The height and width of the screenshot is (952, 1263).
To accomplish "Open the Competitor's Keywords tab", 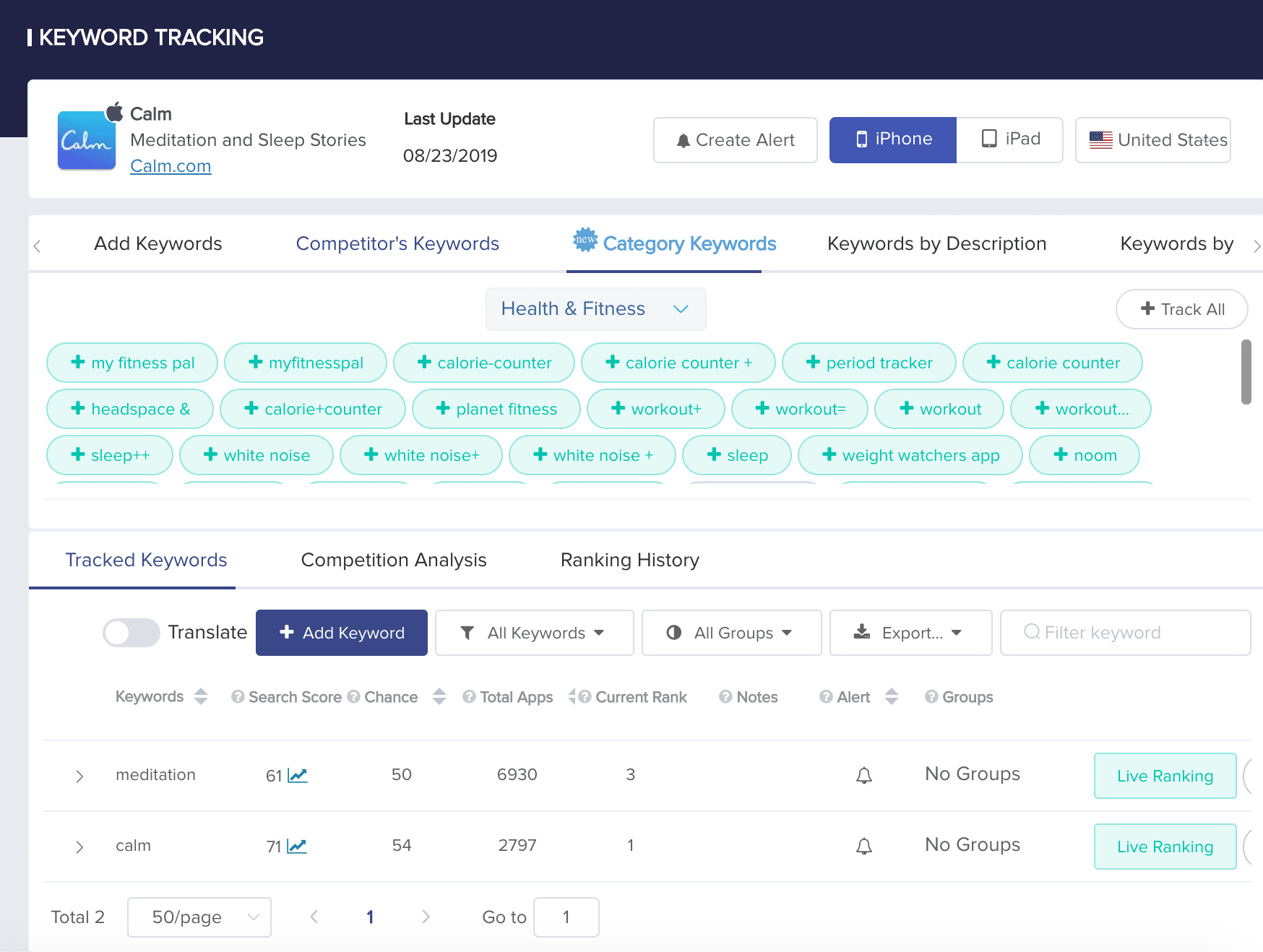I will pos(397,243).
